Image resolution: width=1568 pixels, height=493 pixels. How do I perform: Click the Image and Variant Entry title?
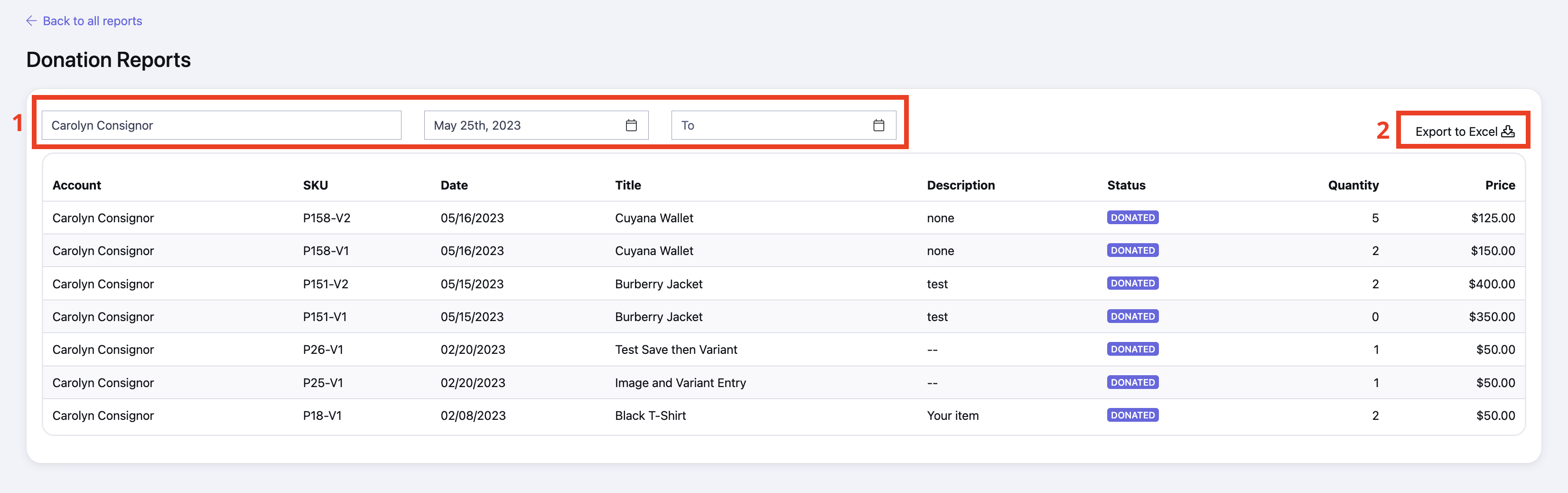point(680,383)
